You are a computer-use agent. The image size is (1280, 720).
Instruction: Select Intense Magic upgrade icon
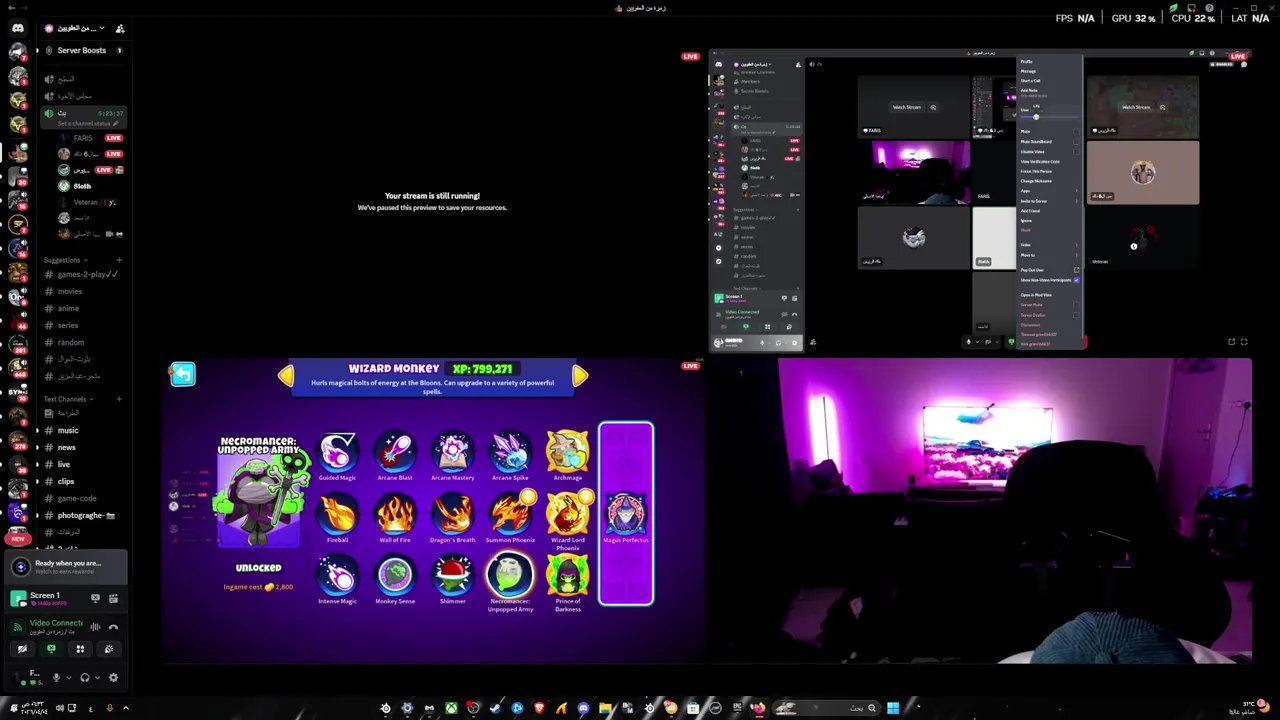(337, 576)
